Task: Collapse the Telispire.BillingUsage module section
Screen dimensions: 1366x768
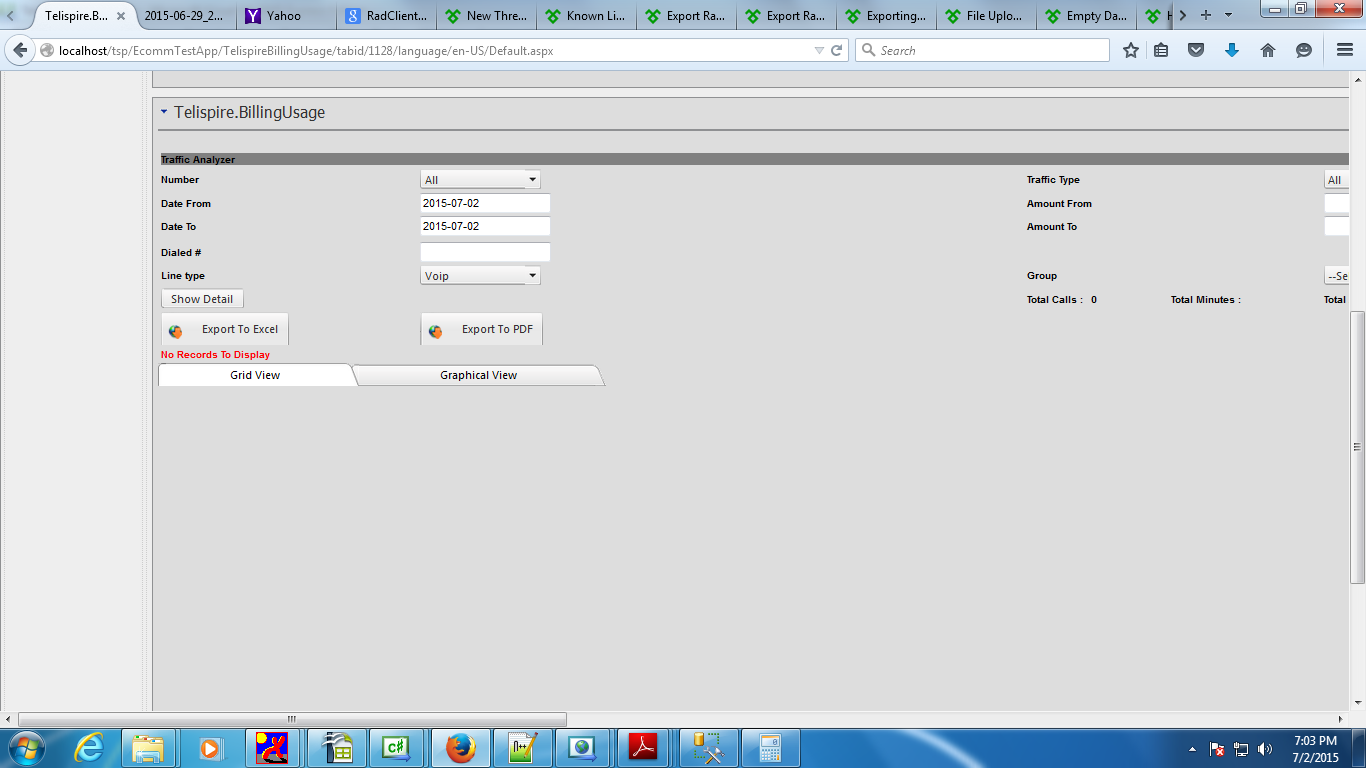Action: coord(164,112)
